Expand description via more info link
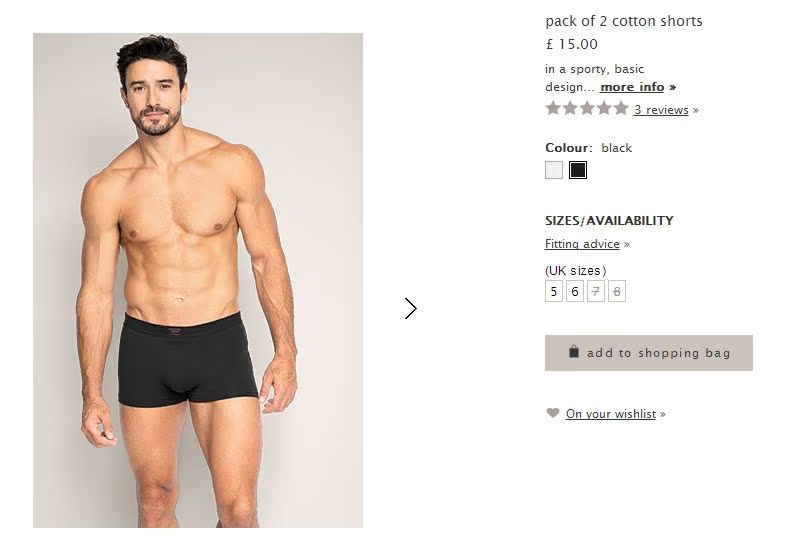This screenshot has width=795, height=542. point(632,87)
